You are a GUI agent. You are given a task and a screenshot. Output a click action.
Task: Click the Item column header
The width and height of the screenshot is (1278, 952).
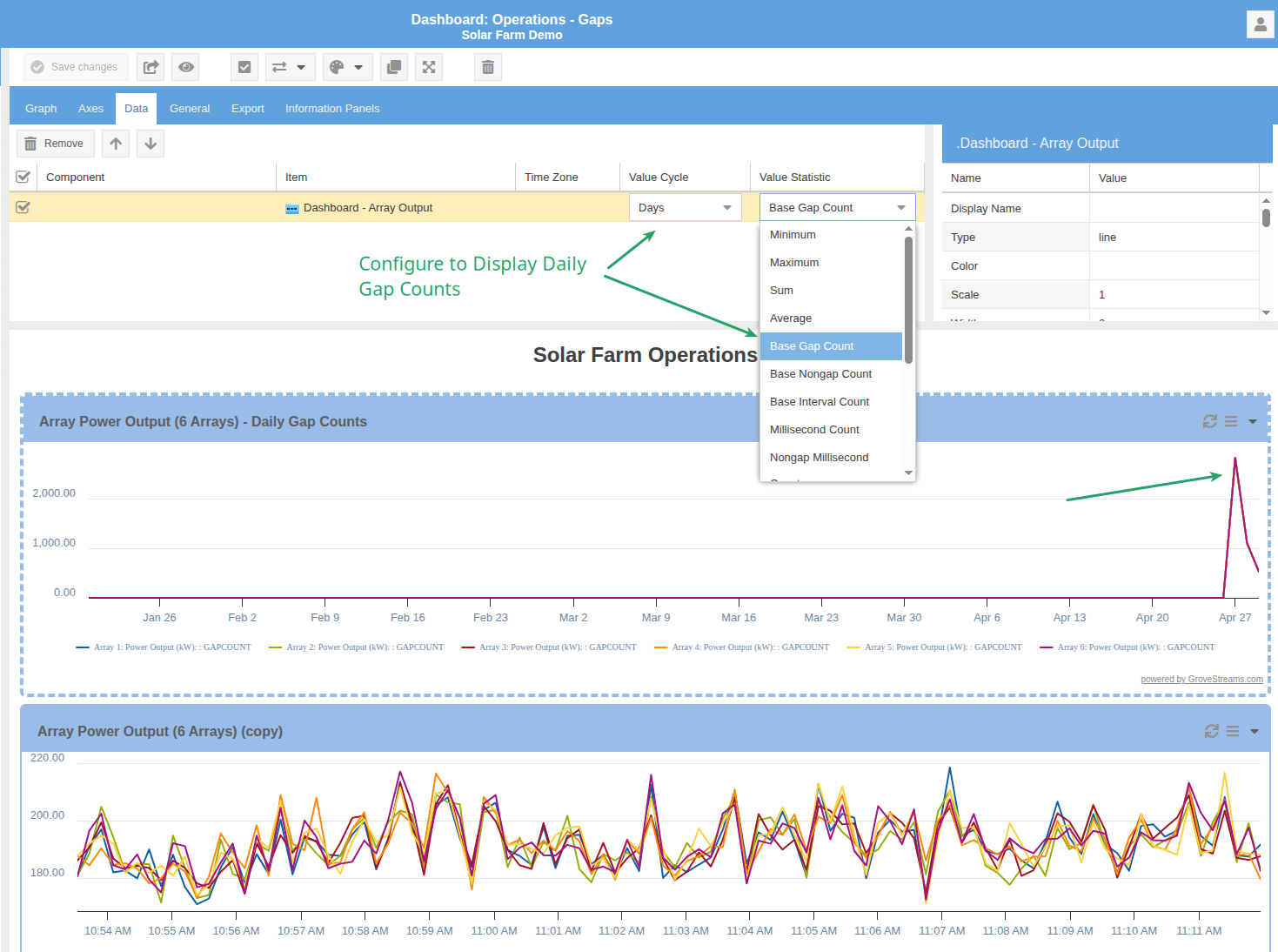[396, 177]
